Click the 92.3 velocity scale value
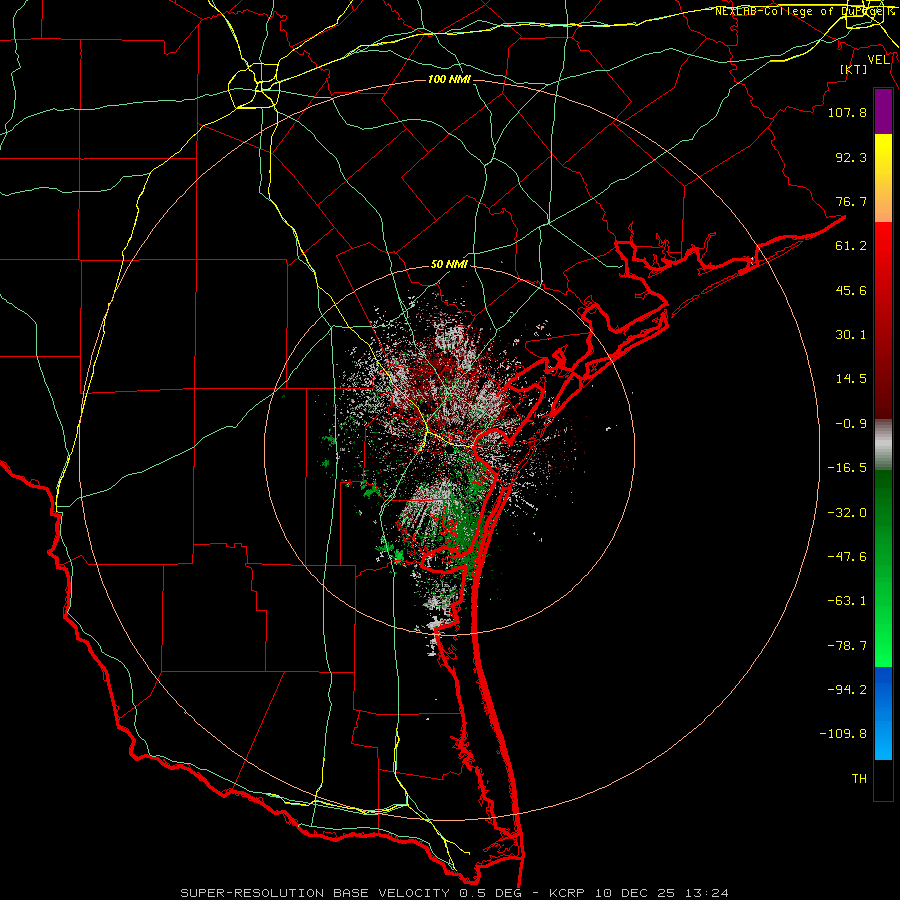Screen dimensions: 900x900 pyautogui.click(x=851, y=157)
